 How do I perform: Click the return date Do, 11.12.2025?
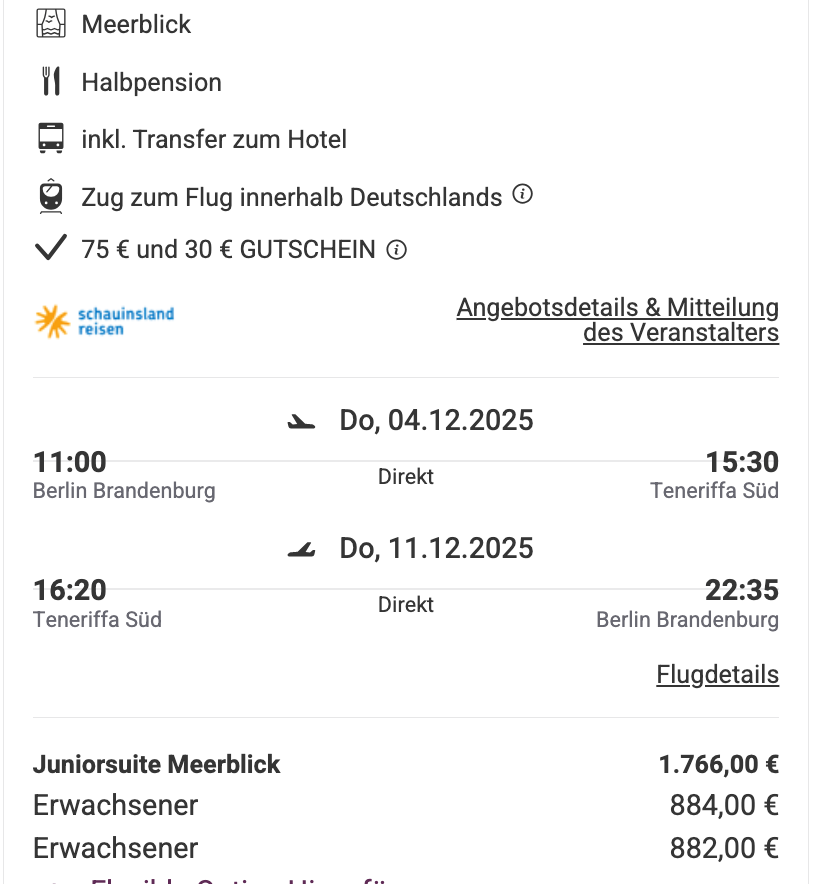(x=436, y=548)
